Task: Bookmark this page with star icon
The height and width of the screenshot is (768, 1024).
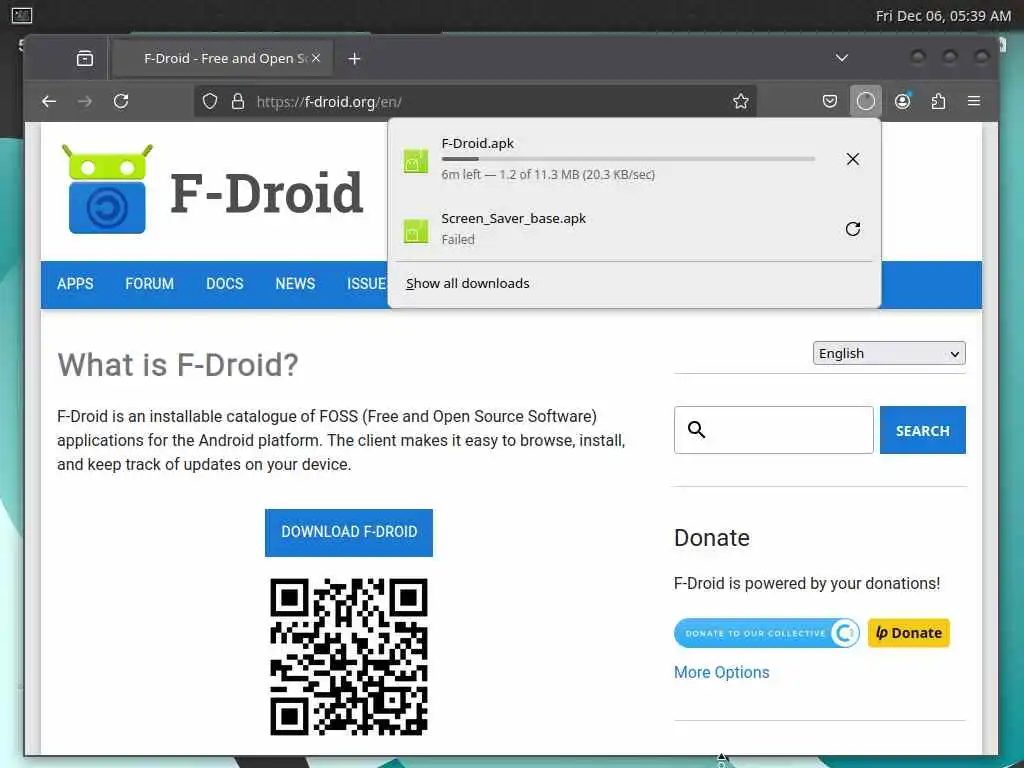Action: pos(741,101)
